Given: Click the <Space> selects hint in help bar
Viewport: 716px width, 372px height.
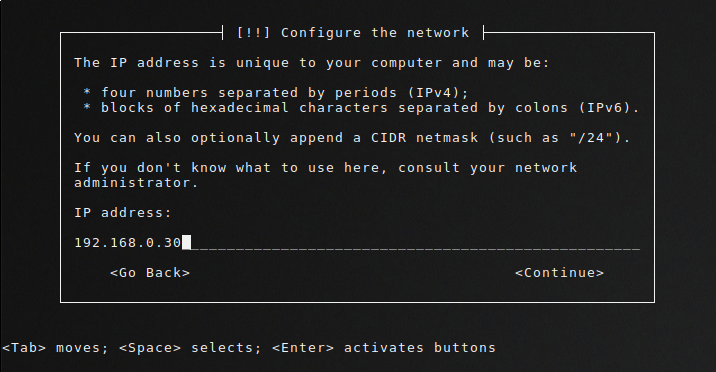Looking at the screenshot, I should [x=190, y=347].
